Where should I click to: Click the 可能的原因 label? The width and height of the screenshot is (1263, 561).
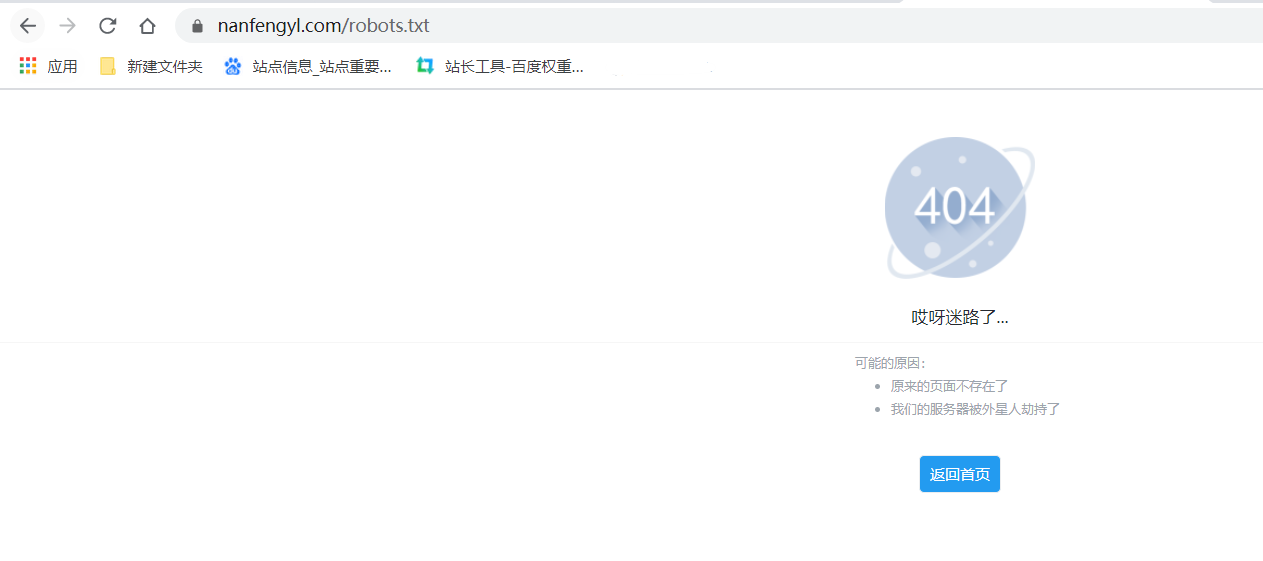890,363
